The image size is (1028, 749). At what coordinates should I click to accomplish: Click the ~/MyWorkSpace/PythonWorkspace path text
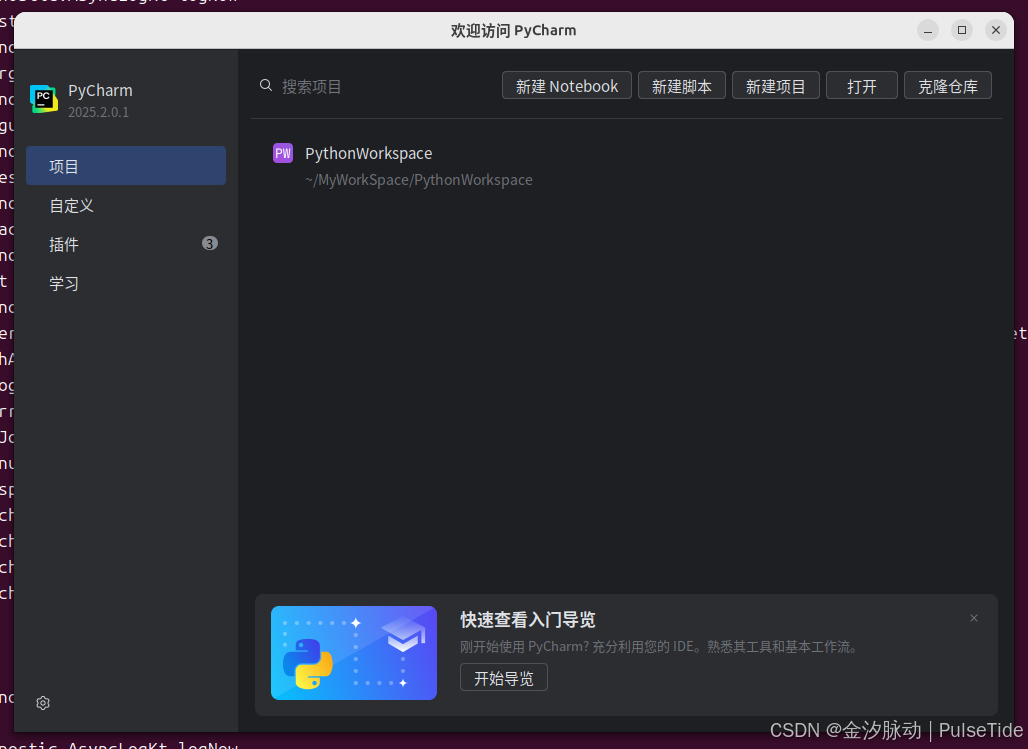(418, 180)
